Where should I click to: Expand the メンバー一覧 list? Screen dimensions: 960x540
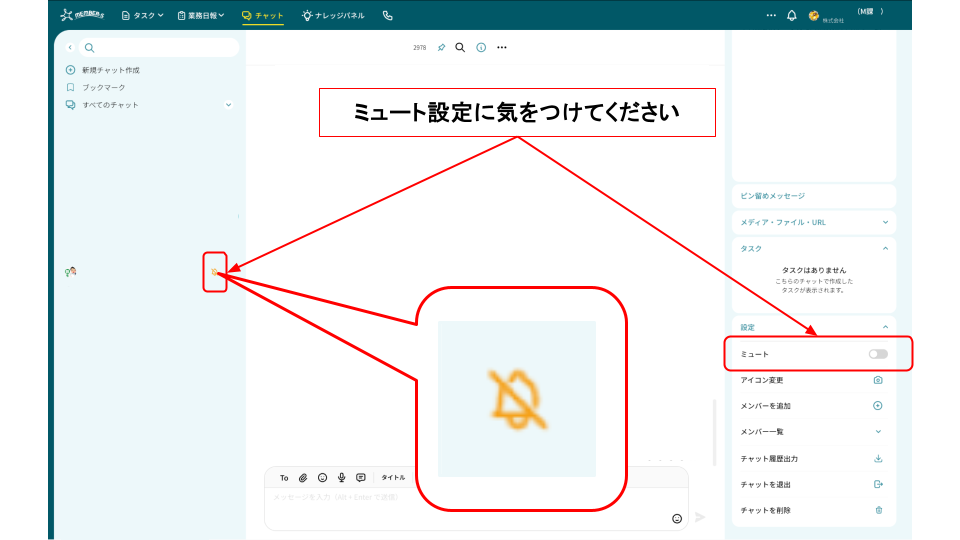click(x=878, y=432)
